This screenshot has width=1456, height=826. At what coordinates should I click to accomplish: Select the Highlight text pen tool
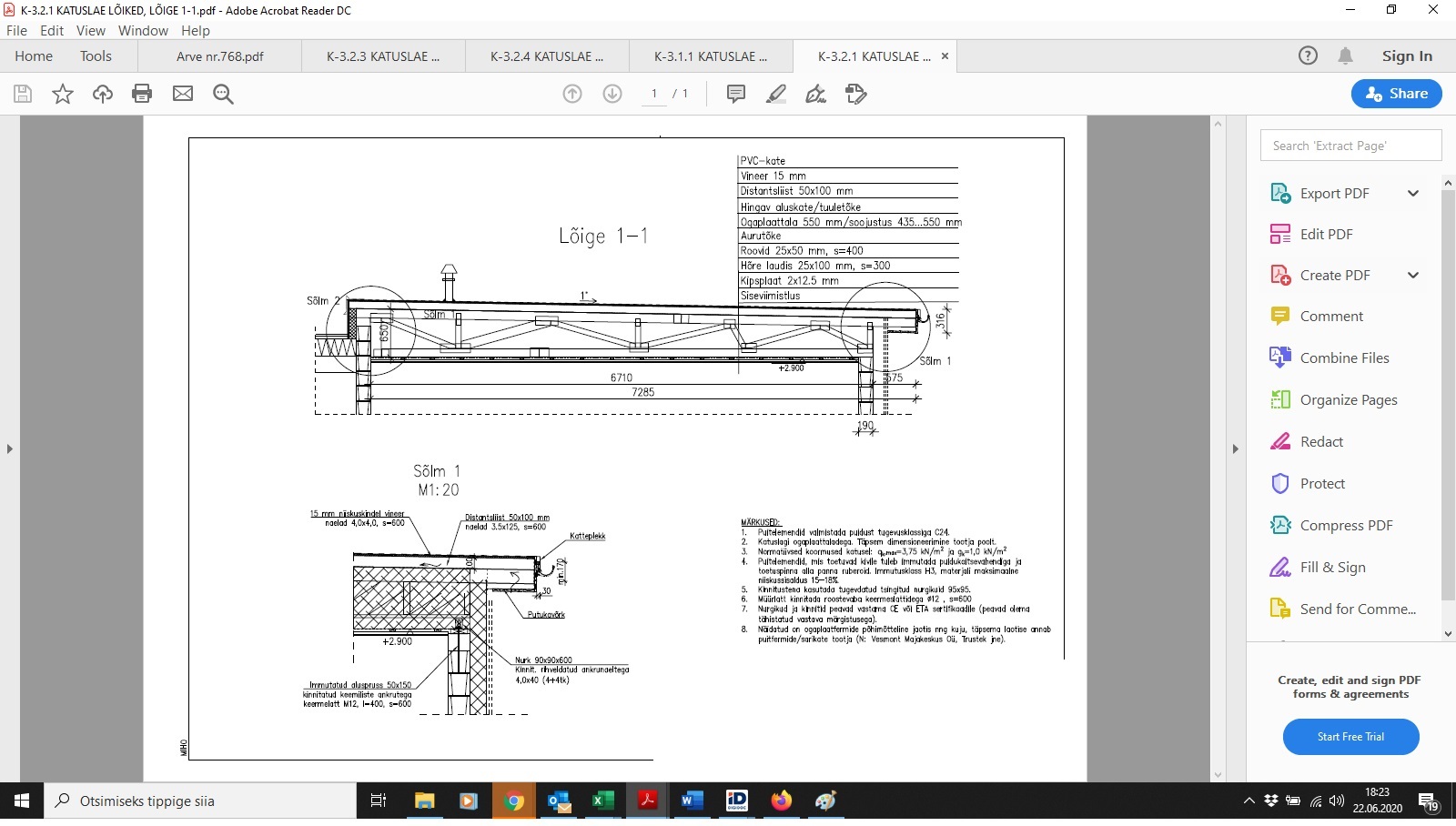point(776,94)
